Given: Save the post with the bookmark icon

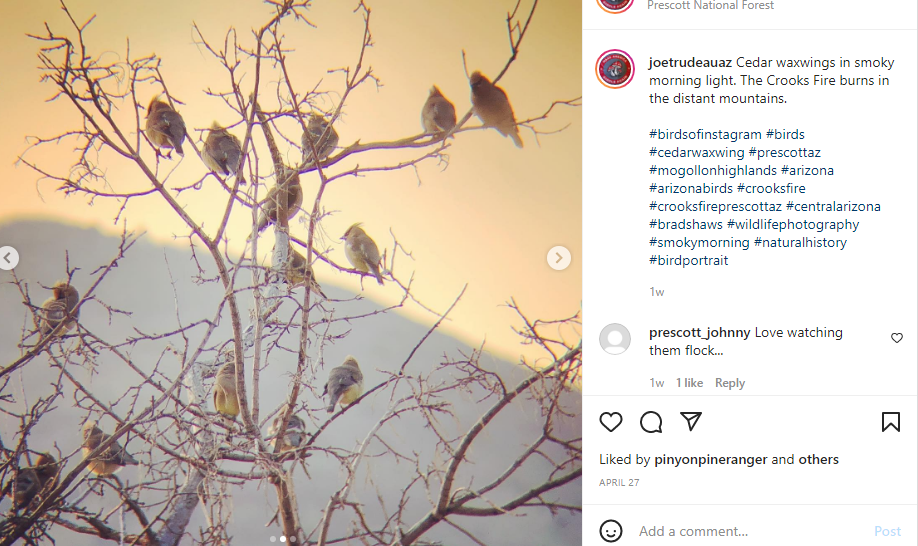Looking at the screenshot, I should pyautogui.click(x=890, y=422).
